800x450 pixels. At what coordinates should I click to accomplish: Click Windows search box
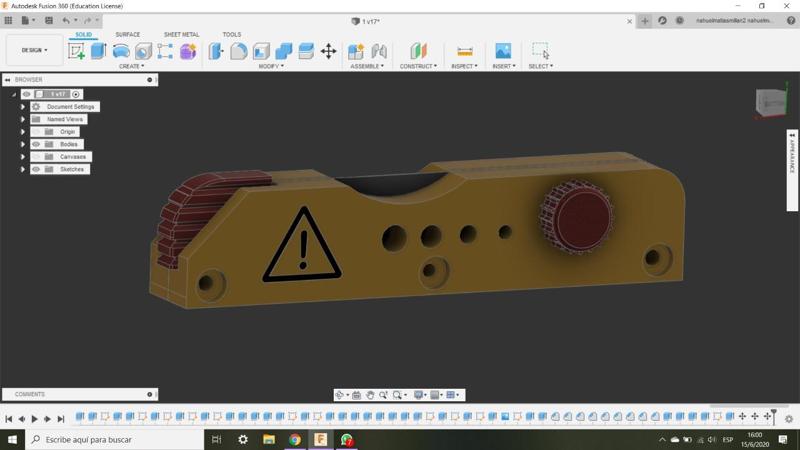click(115, 439)
